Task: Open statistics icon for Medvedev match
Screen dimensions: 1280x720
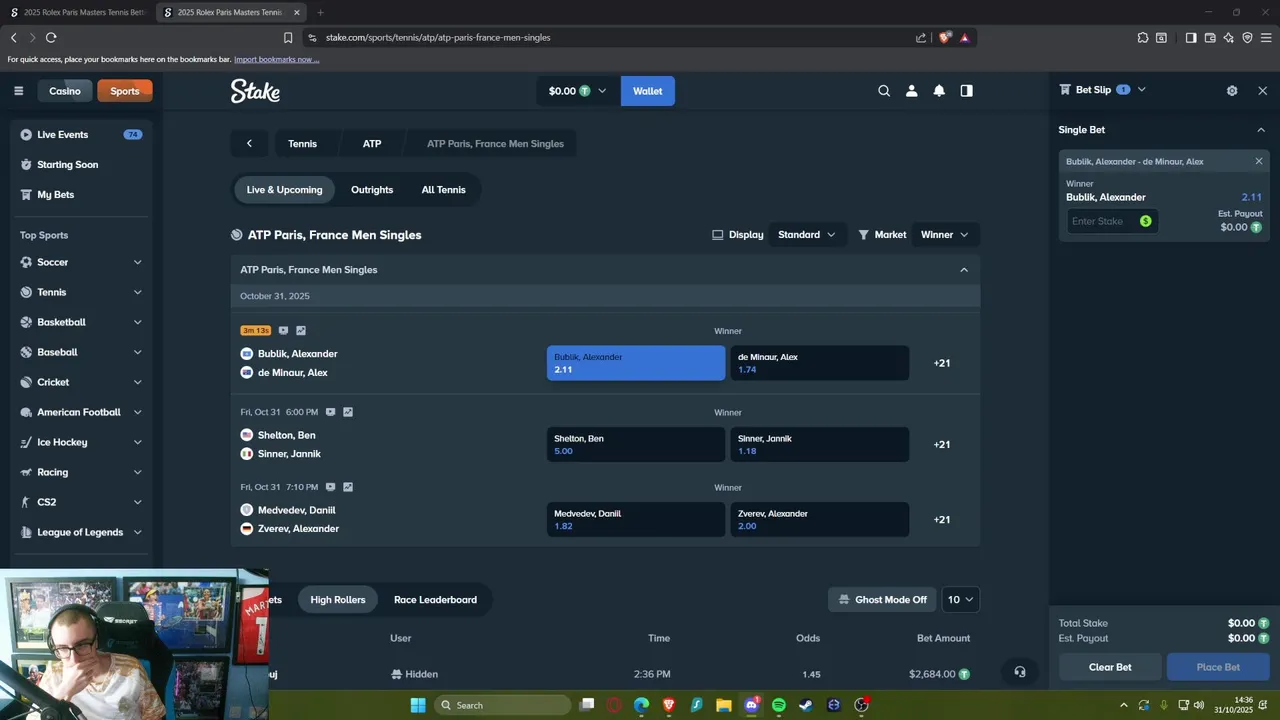Action: (x=348, y=487)
